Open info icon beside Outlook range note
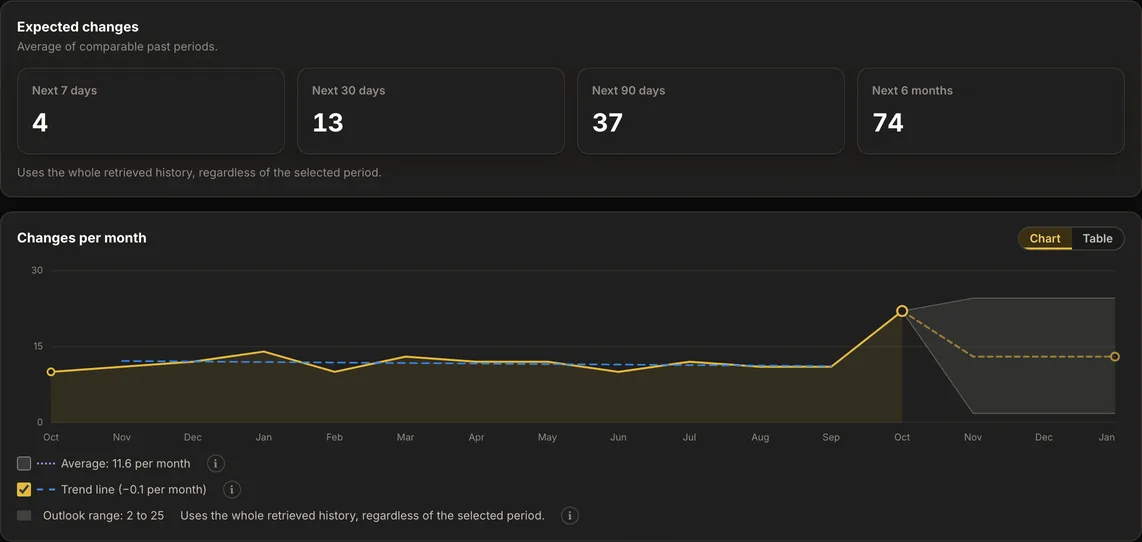 click(x=570, y=516)
